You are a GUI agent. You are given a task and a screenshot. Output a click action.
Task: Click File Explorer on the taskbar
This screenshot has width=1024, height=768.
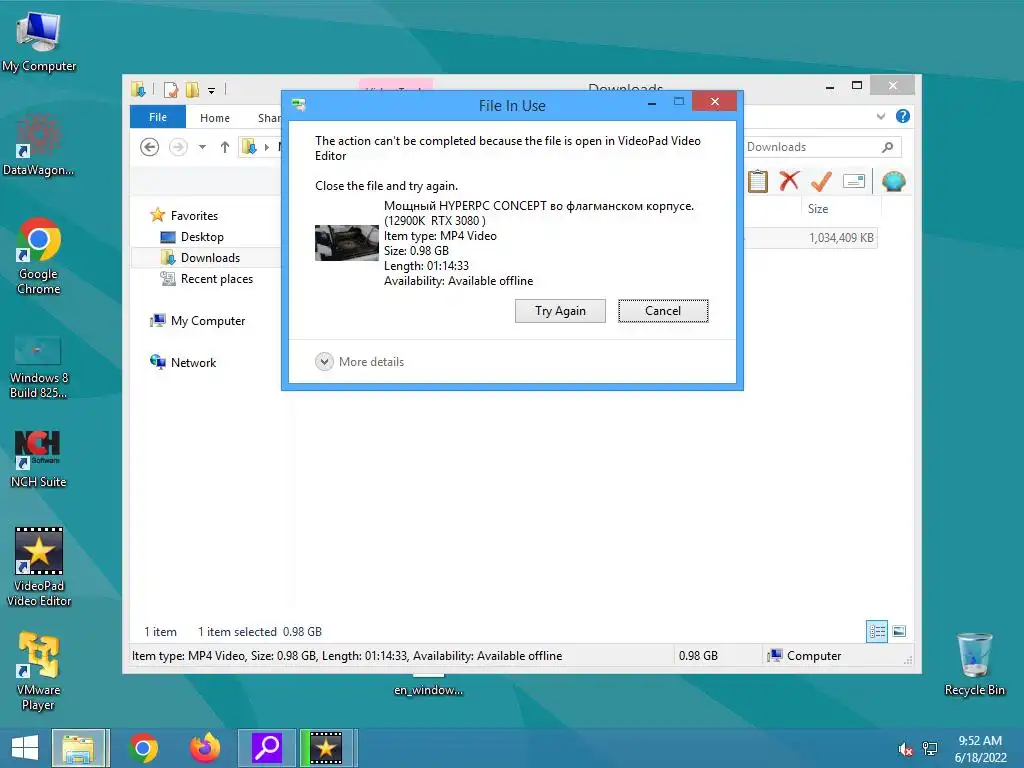point(80,748)
